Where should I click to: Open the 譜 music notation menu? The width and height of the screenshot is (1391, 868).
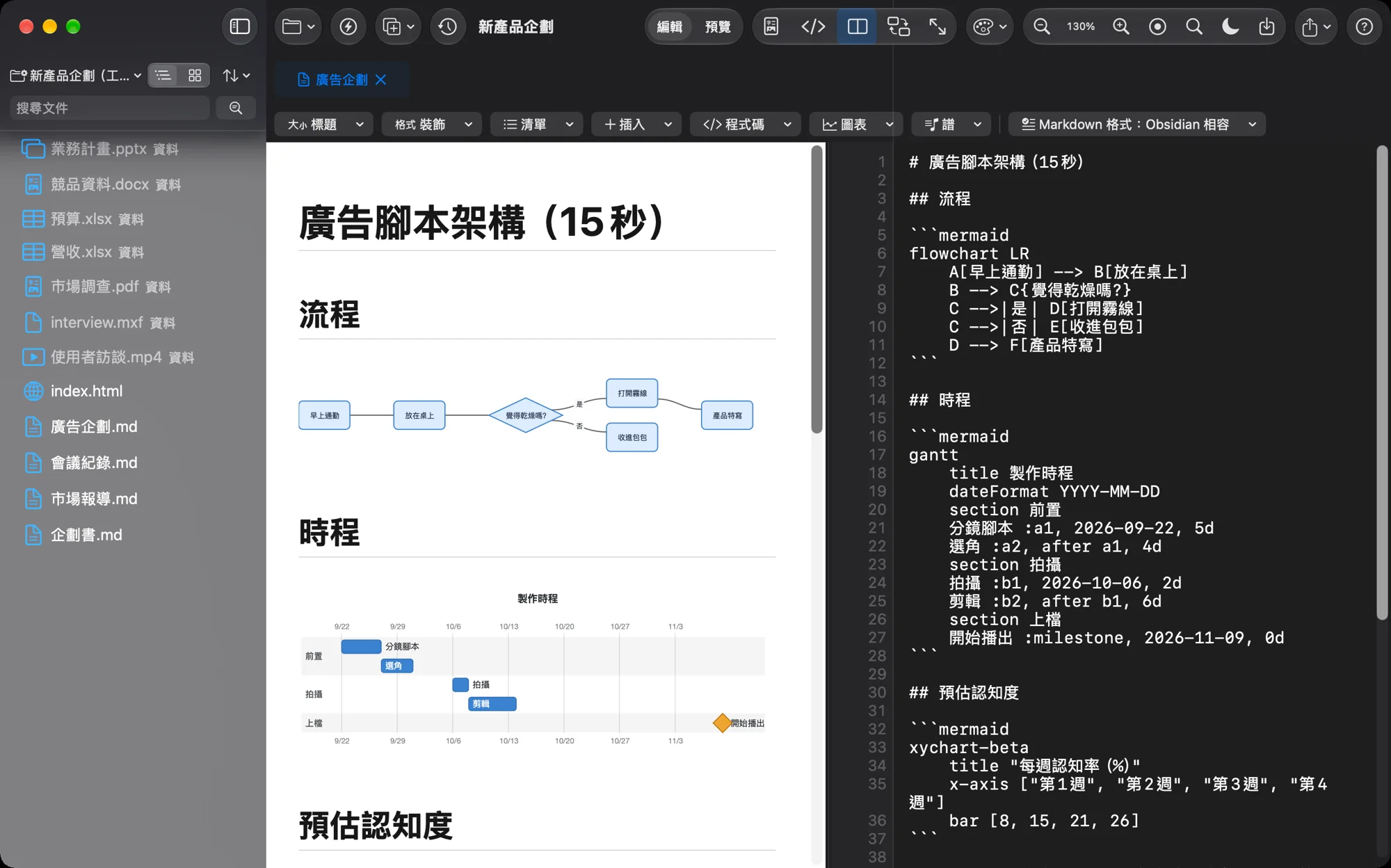coord(951,124)
